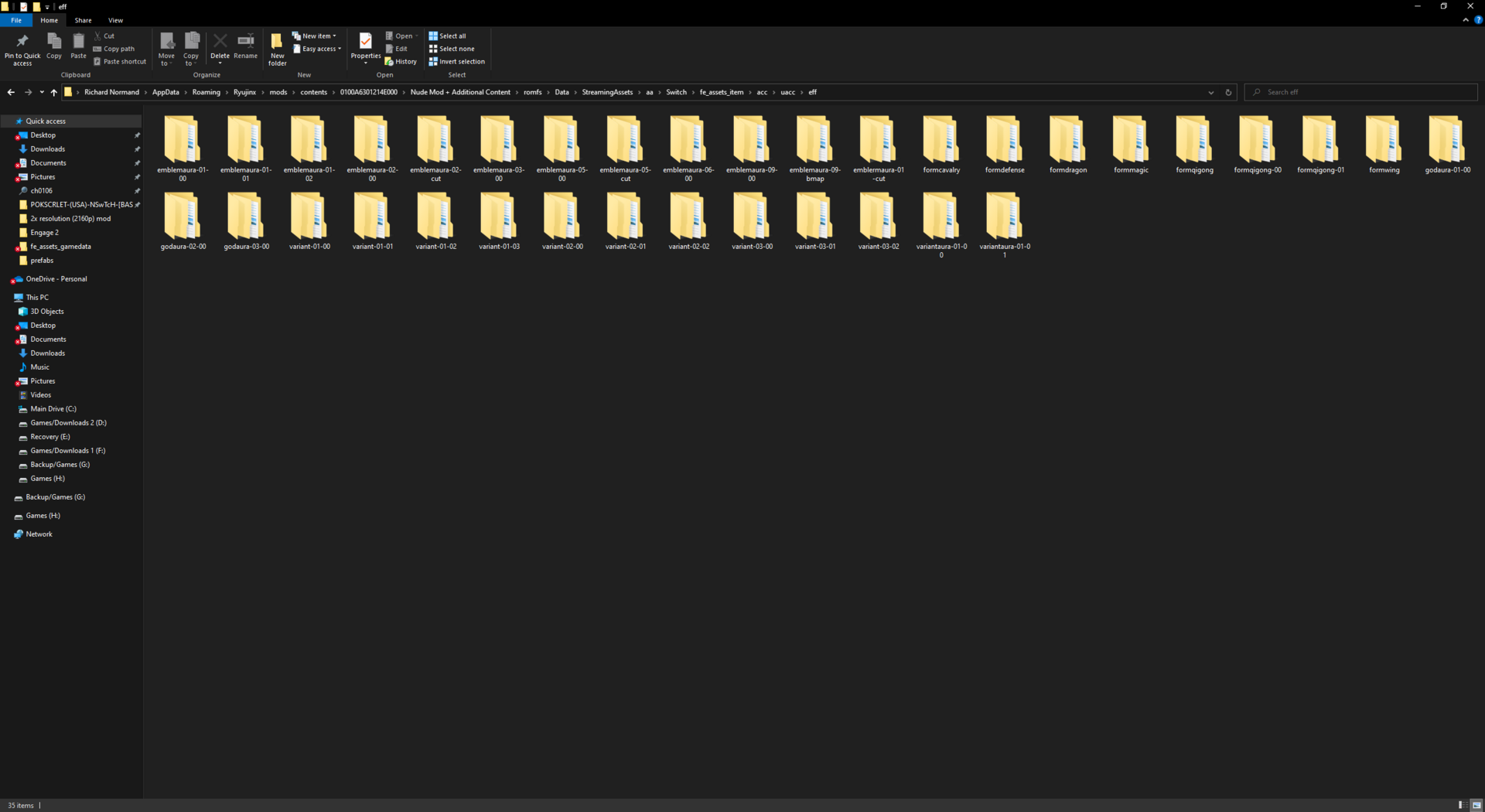Switch to large icons view toggle

pos(1476,805)
